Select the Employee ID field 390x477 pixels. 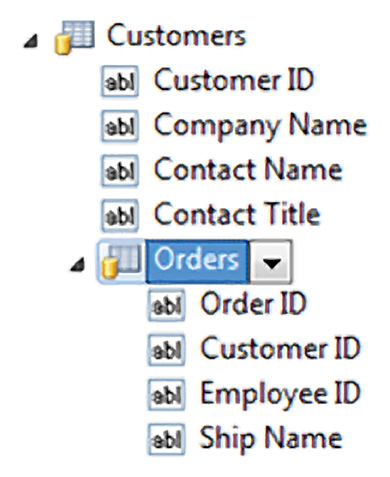point(281,395)
